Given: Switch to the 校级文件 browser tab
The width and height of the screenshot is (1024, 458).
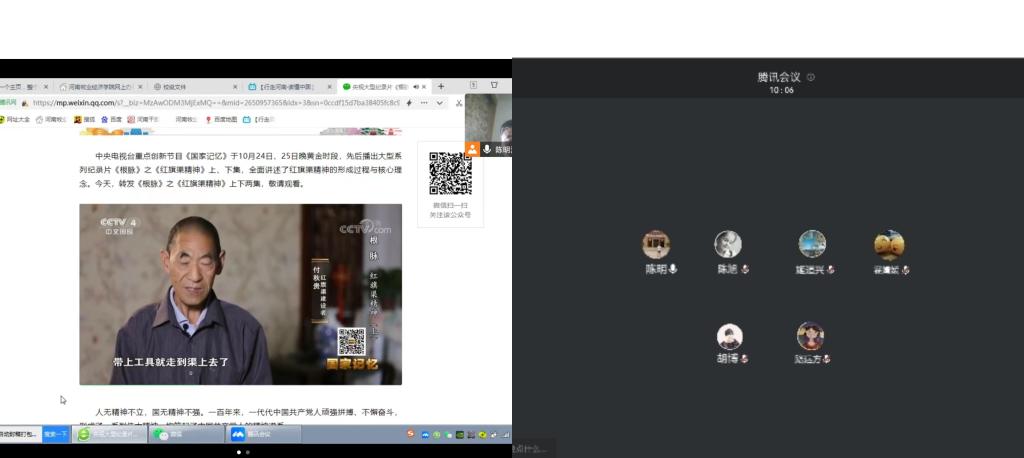Looking at the screenshot, I should coord(195,86).
